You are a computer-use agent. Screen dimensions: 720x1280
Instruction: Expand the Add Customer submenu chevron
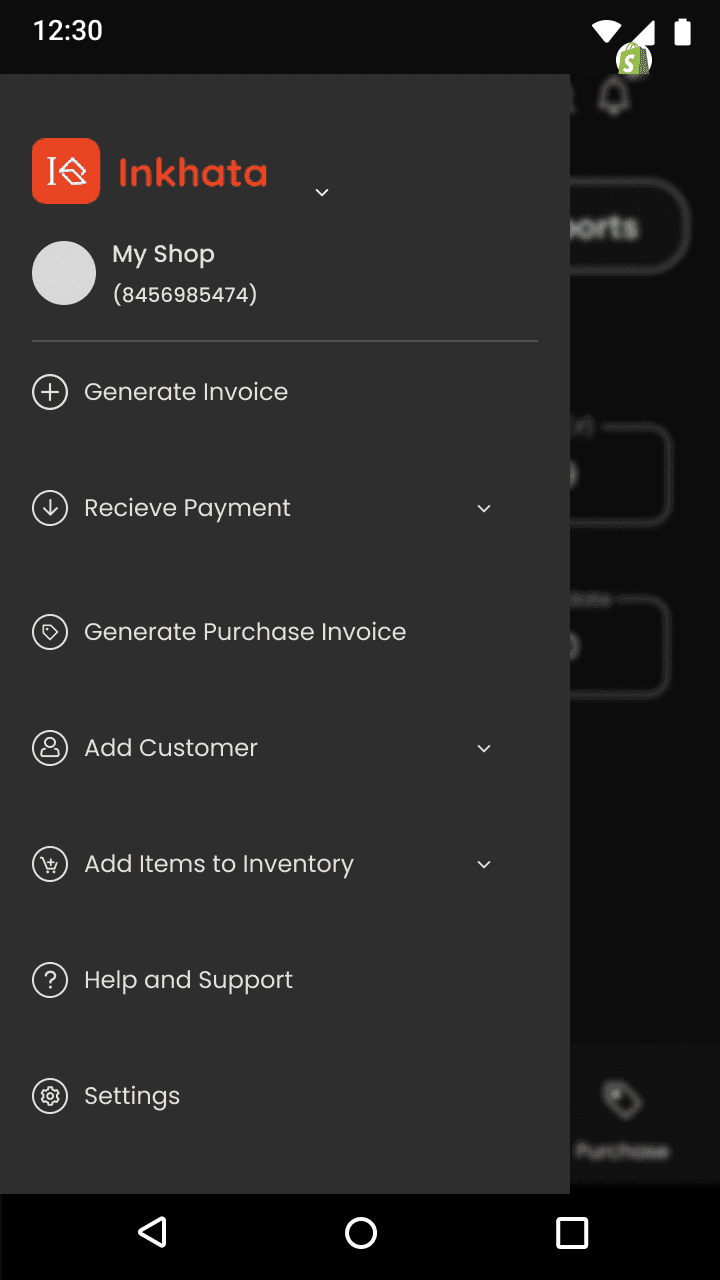tap(484, 749)
